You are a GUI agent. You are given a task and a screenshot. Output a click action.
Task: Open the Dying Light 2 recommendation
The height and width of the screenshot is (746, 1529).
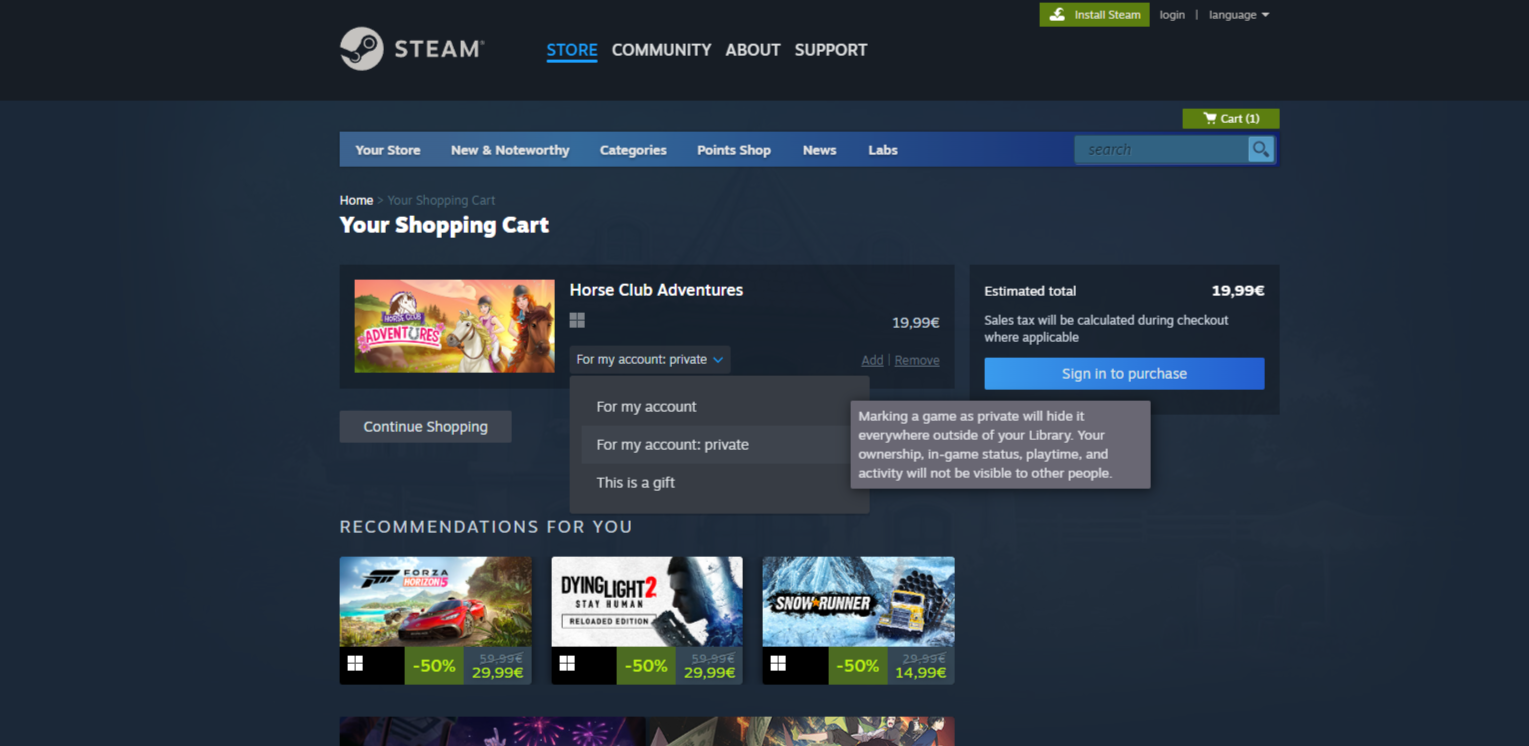click(x=647, y=620)
